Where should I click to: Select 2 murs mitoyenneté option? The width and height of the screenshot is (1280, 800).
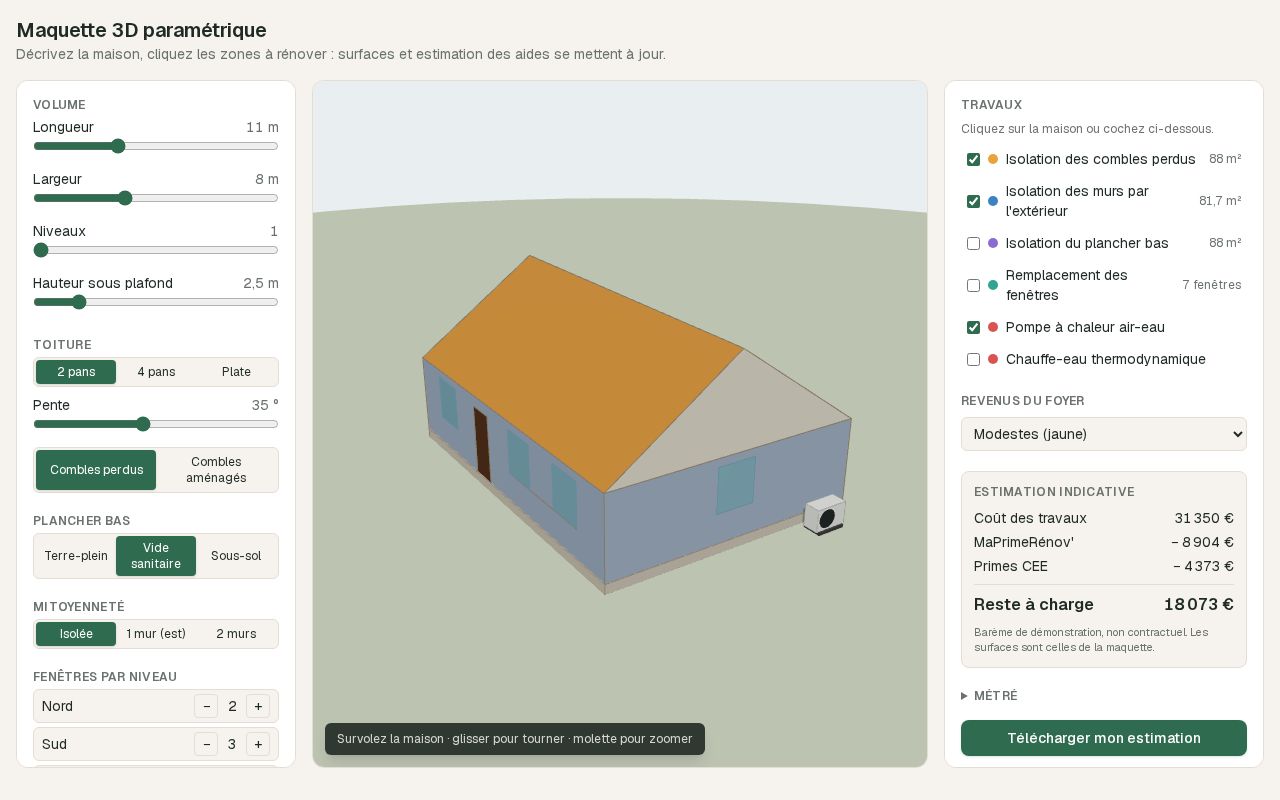[x=236, y=634]
